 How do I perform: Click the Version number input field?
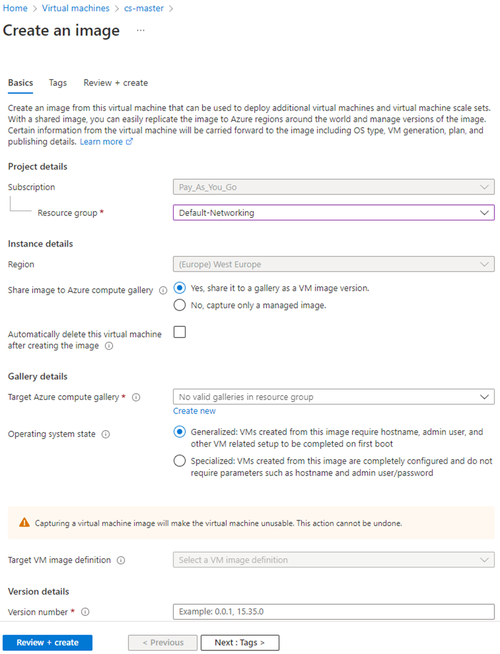click(x=334, y=611)
